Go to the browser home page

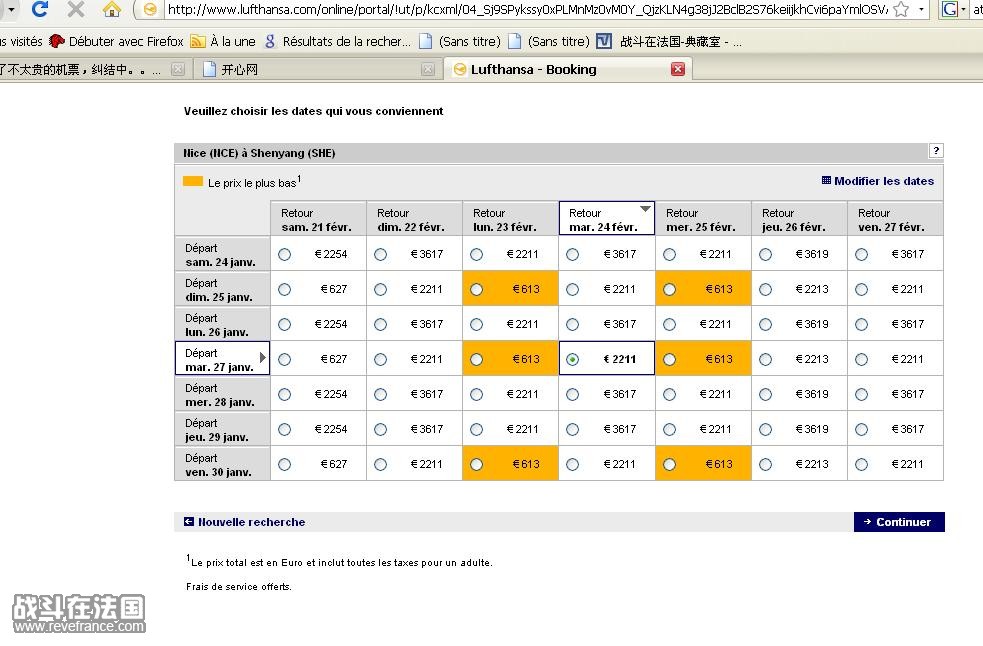click(x=112, y=9)
